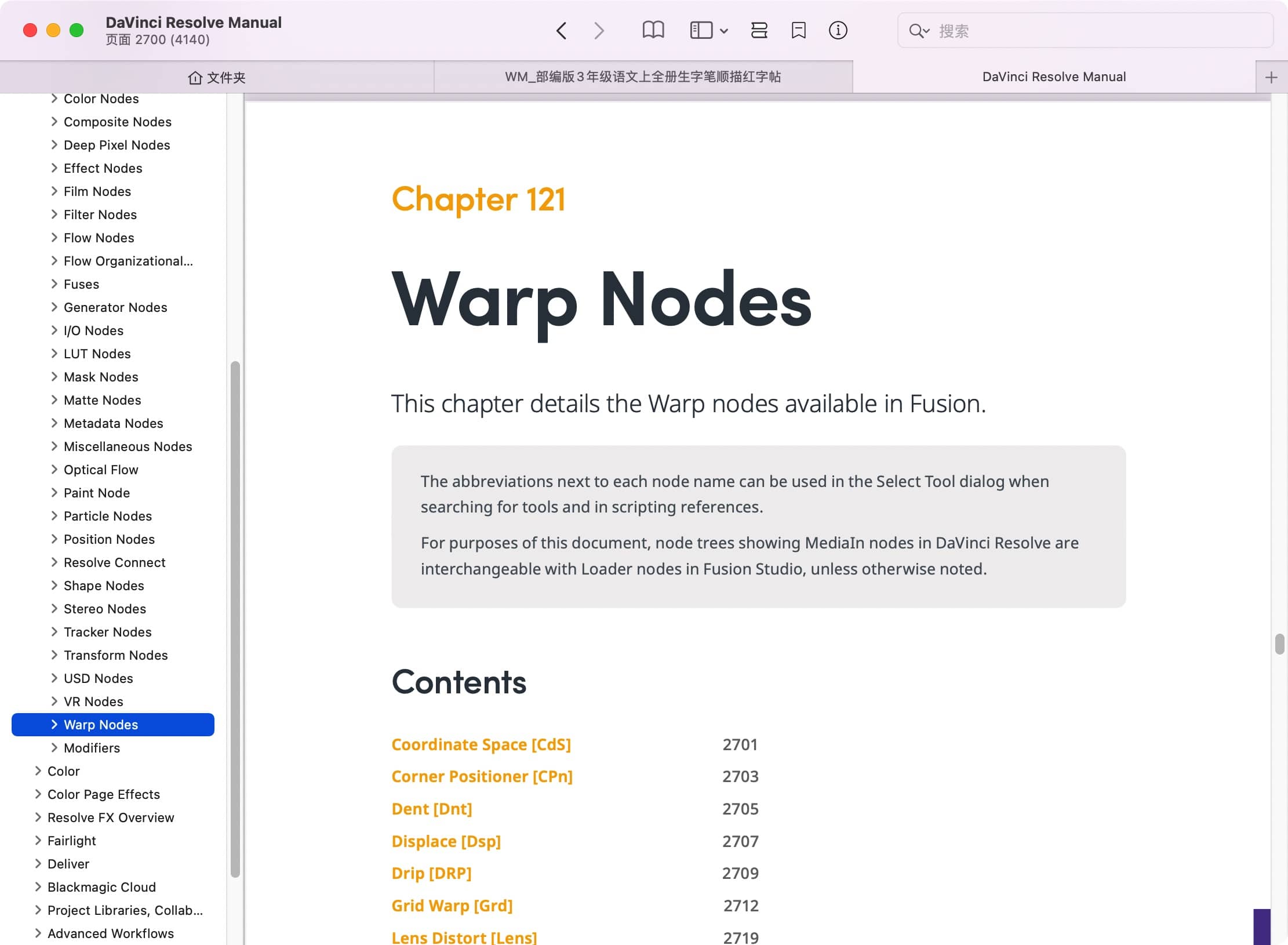Open sidebar view options dropdown arrow
The image size is (1288, 945).
pyautogui.click(x=724, y=31)
